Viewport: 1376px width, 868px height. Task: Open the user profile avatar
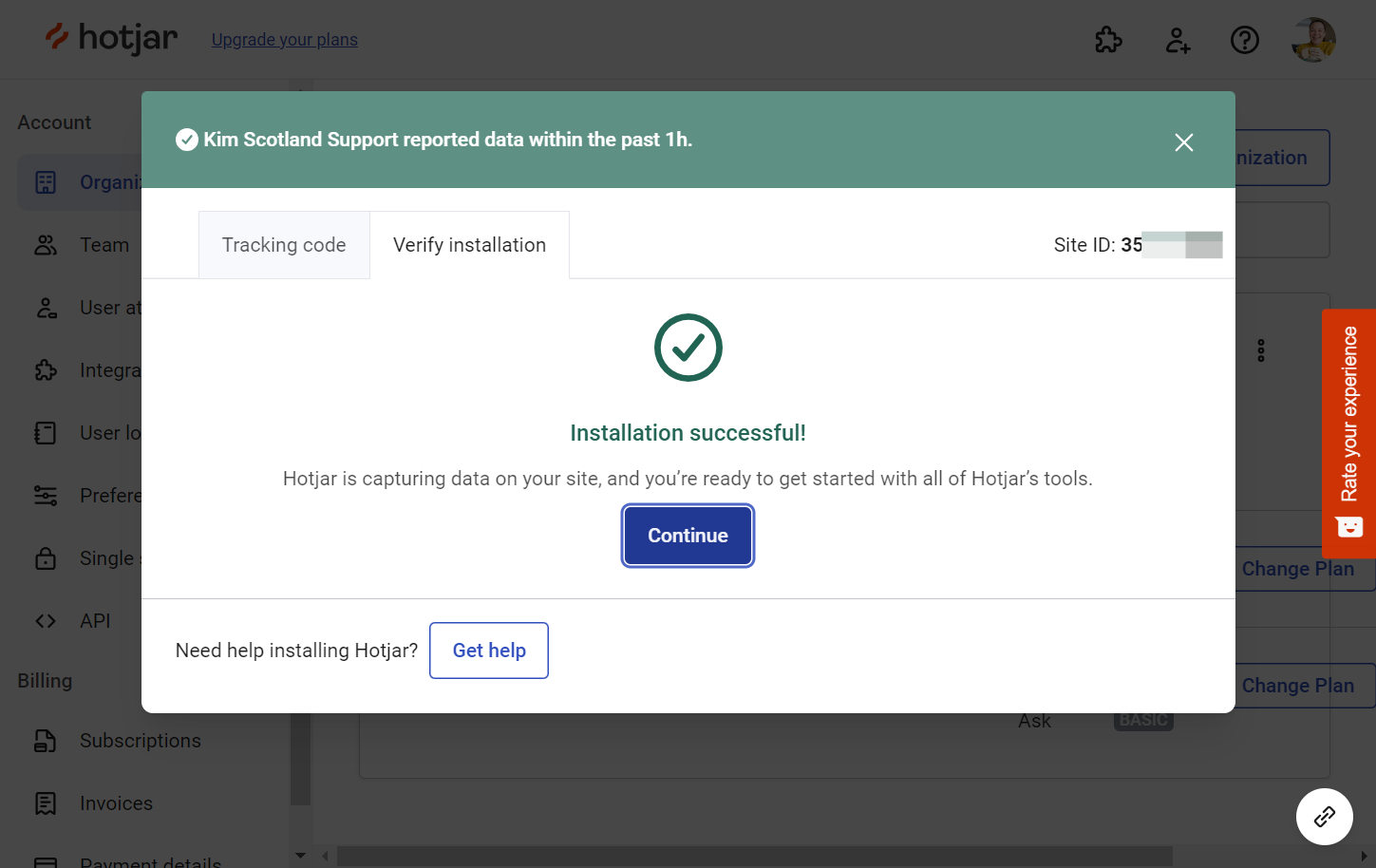pos(1313,40)
